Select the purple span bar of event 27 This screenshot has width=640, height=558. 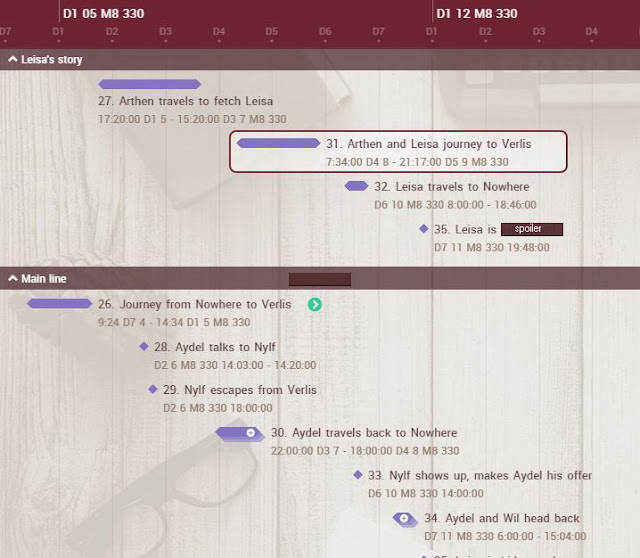[150, 84]
